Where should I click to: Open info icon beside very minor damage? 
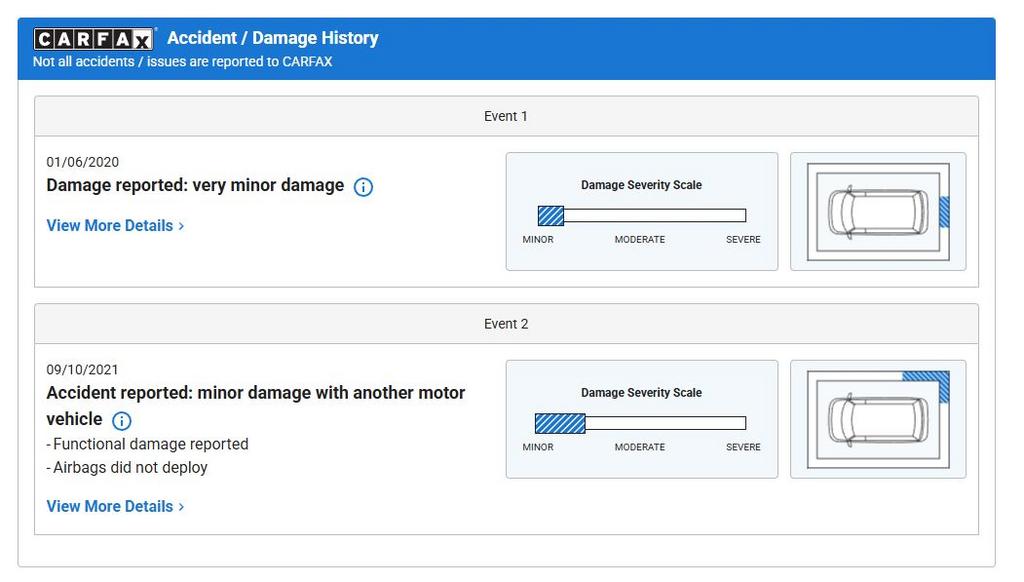(x=364, y=187)
